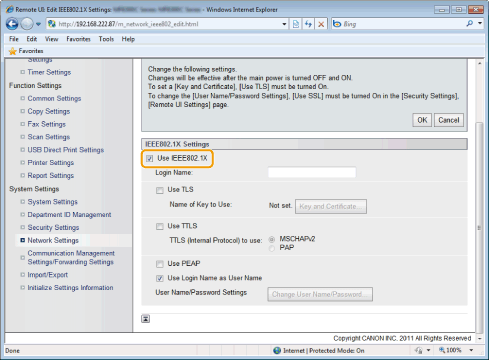Enable the Use TTLS checkbox
This screenshot has width=489, height=360.
(160, 227)
